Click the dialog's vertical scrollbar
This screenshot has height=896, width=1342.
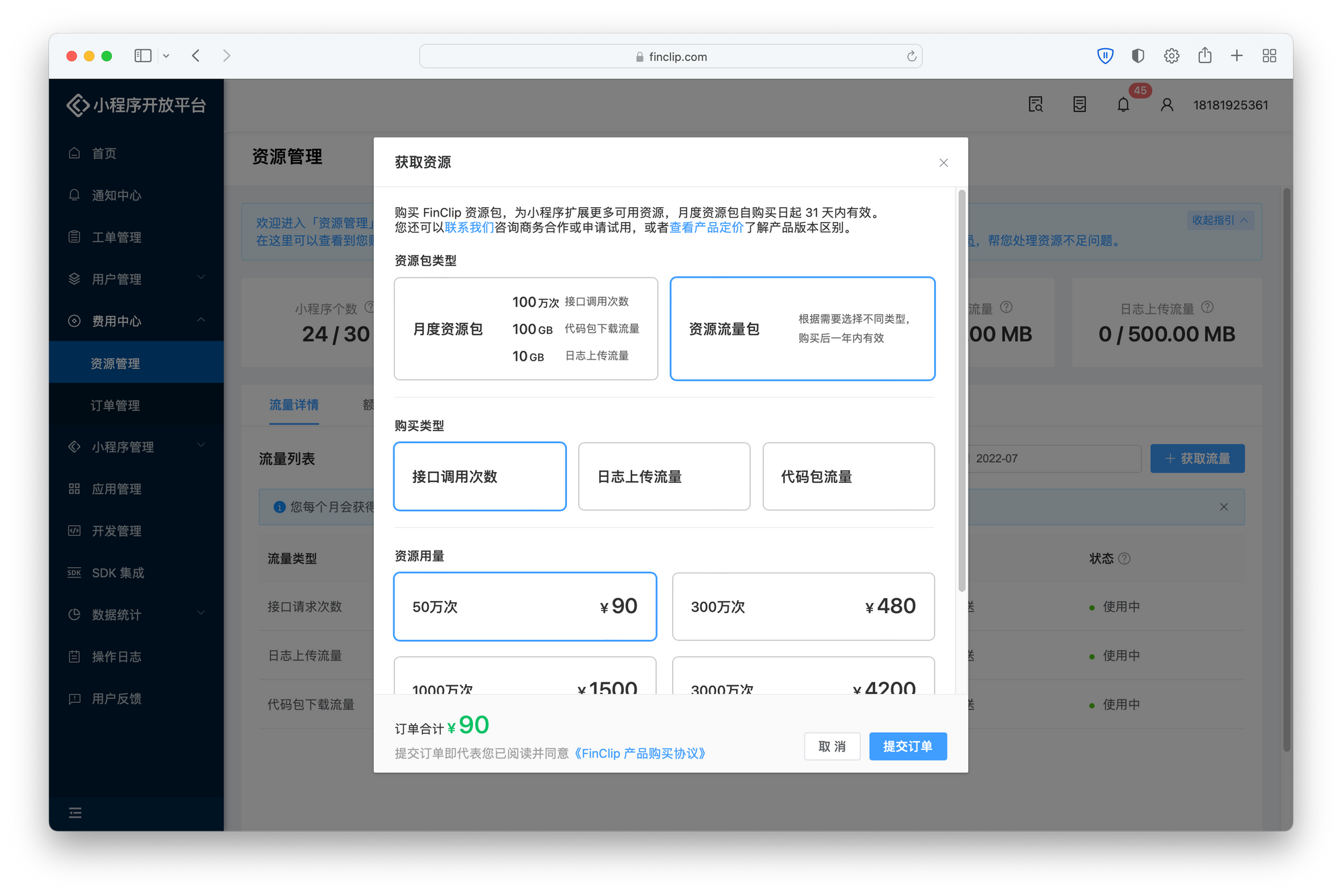coord(962,391)
